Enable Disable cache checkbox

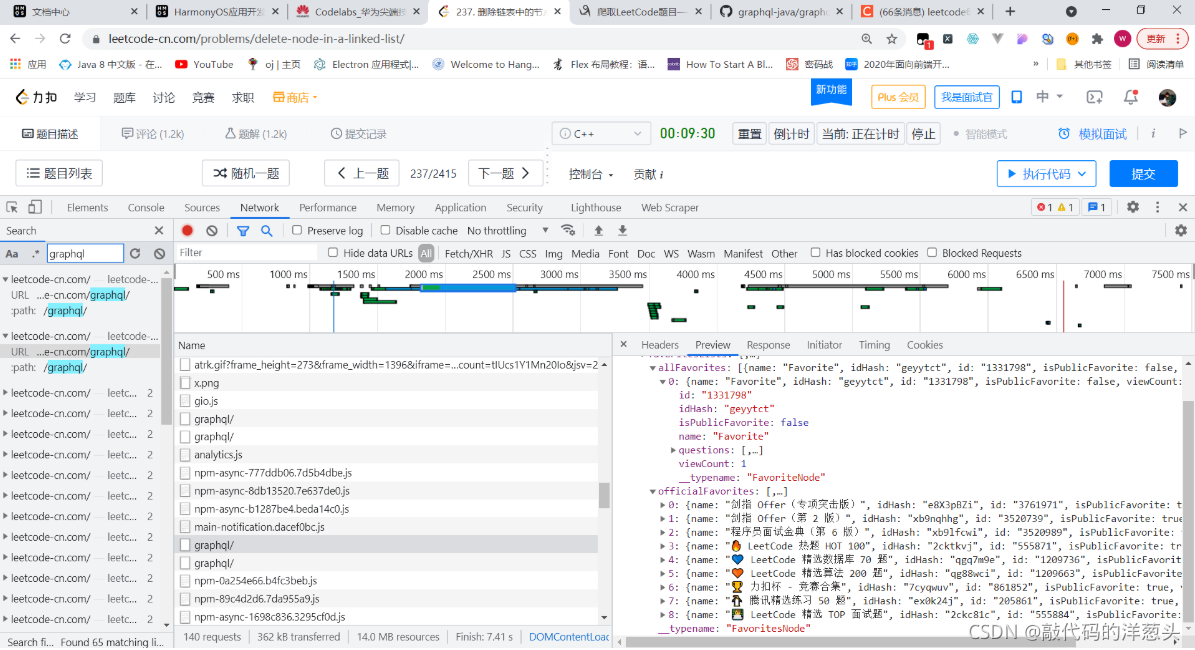(386, 230)
